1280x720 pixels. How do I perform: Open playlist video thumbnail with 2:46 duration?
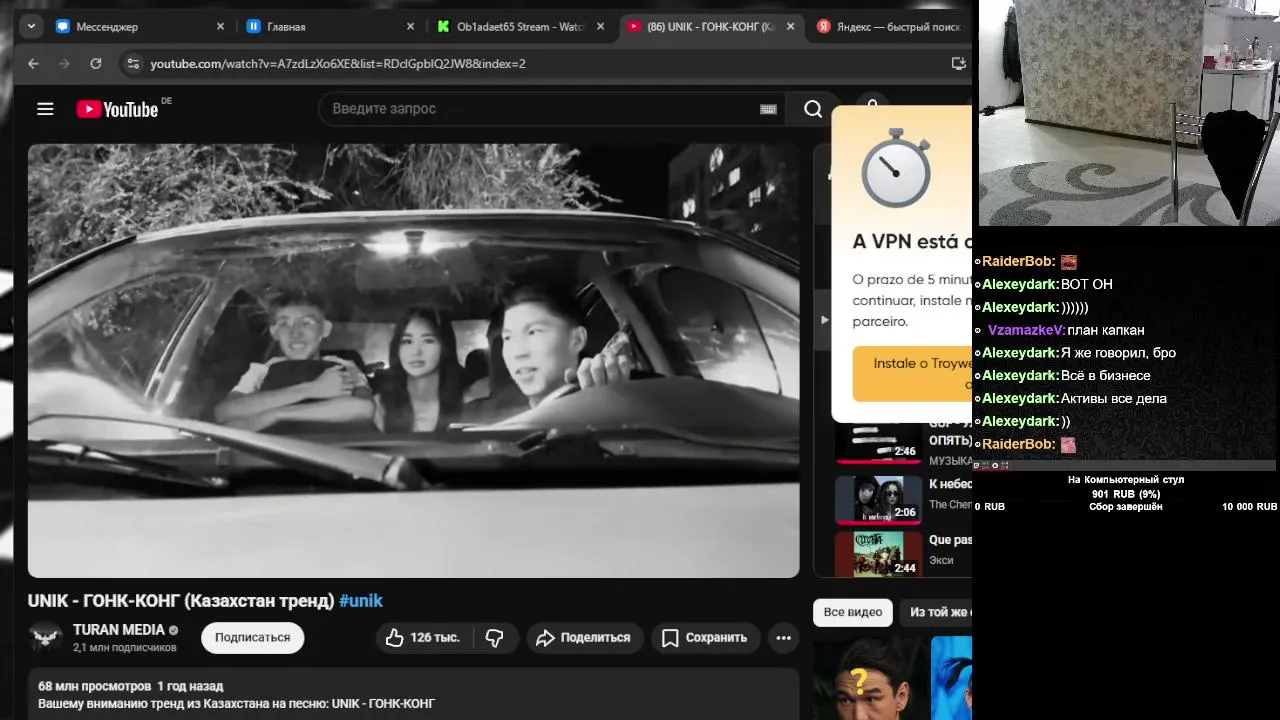pyautogui.click(x=878, y=441)
